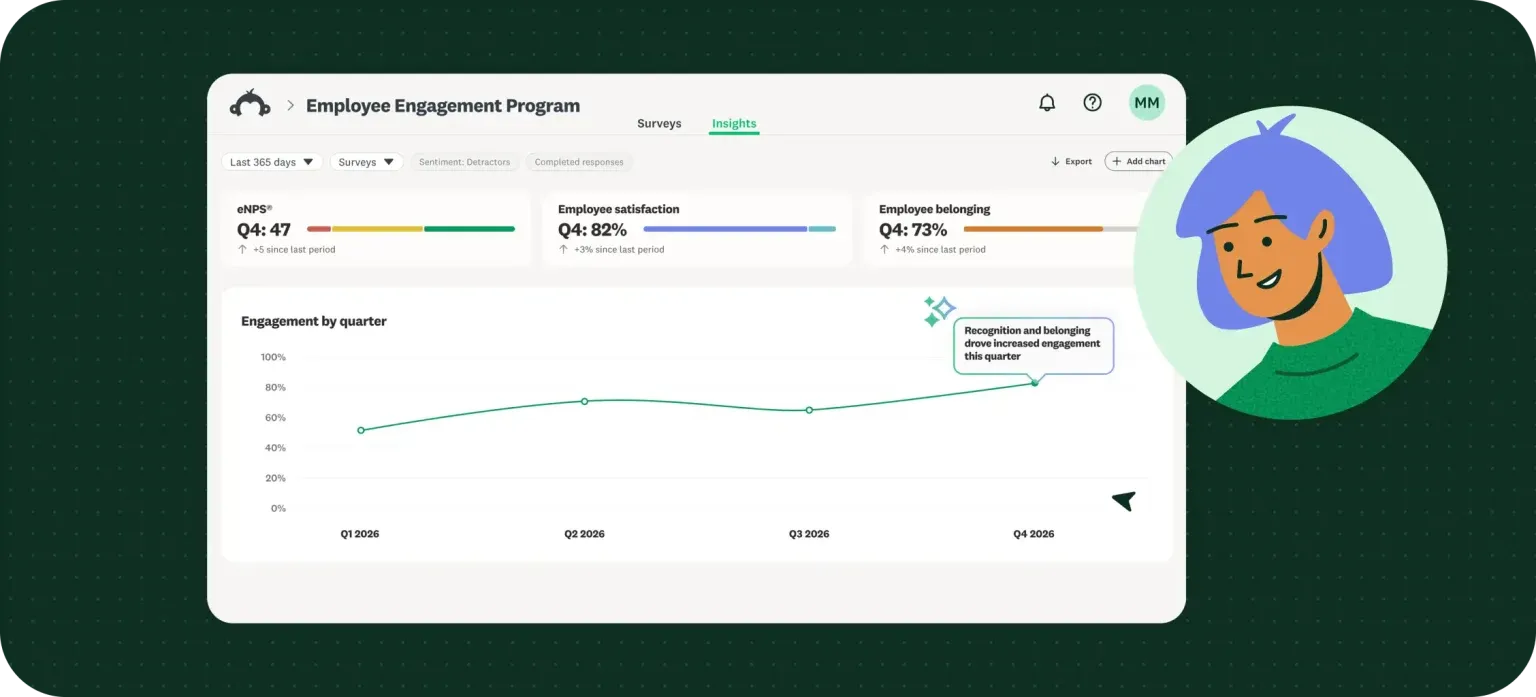Click the Add chart button

coord(1138,161)
